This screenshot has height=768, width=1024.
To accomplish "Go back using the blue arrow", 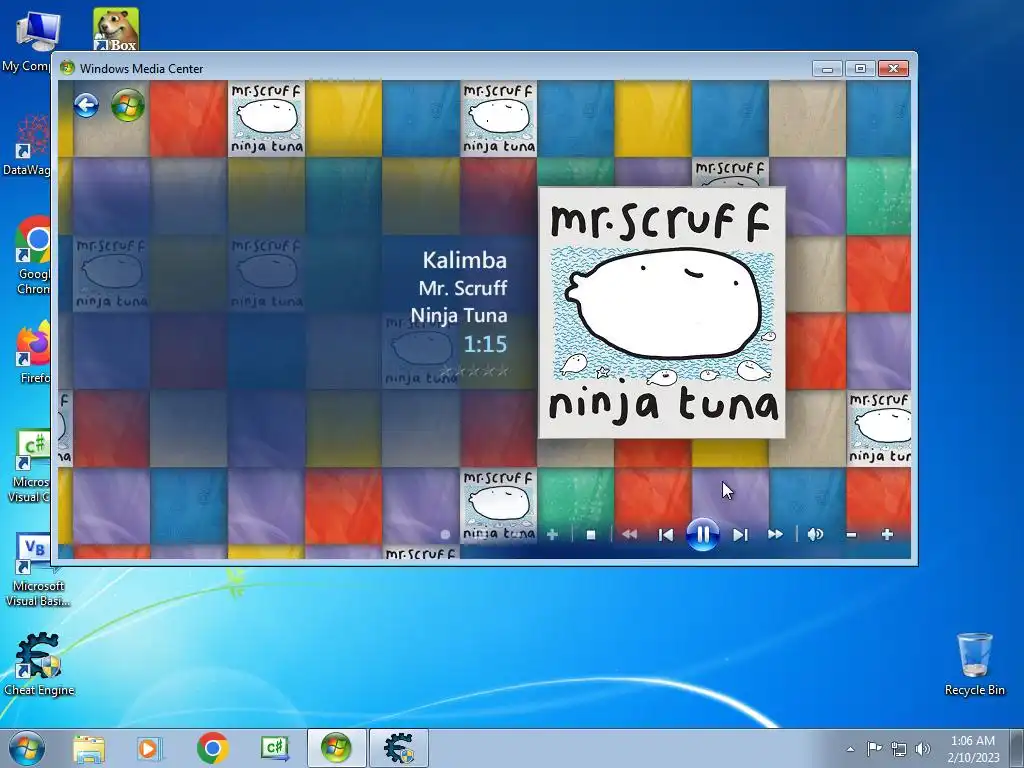I will coord(86,105).
